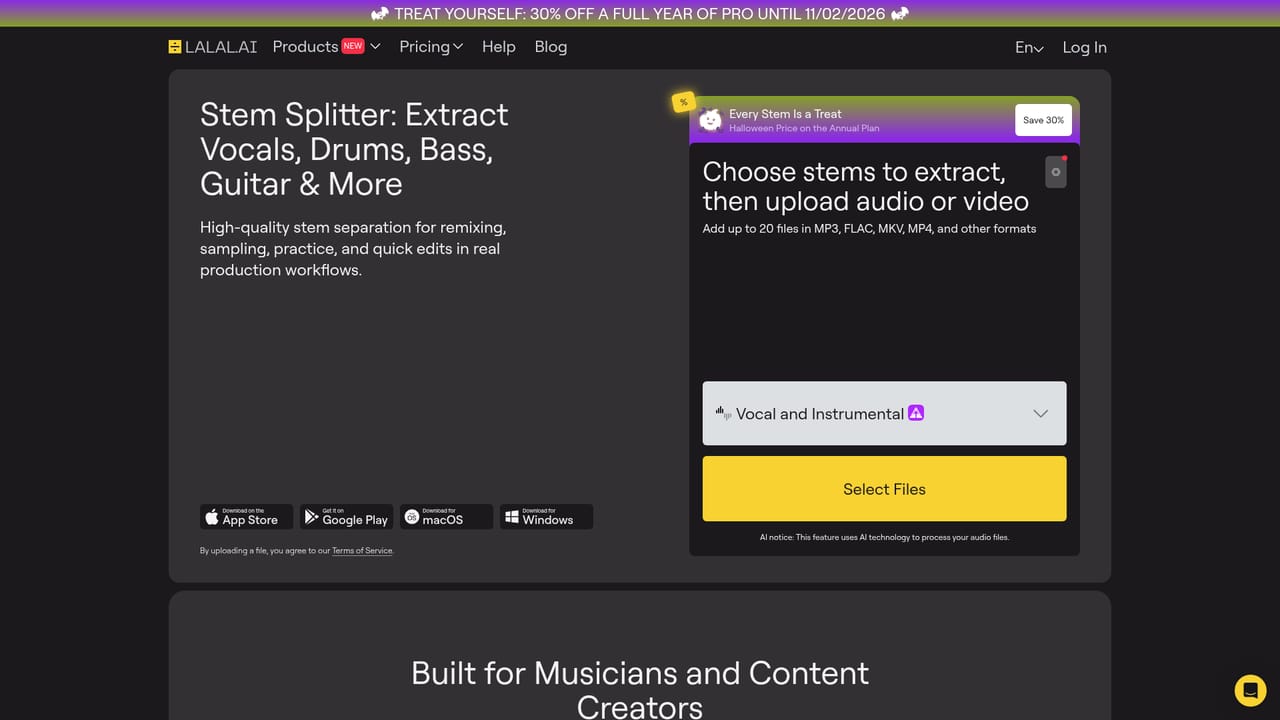Viewport: 1280px width, 720px height.
Task: Open the settings gear in upload panel
Action: tap(1055, 172)
